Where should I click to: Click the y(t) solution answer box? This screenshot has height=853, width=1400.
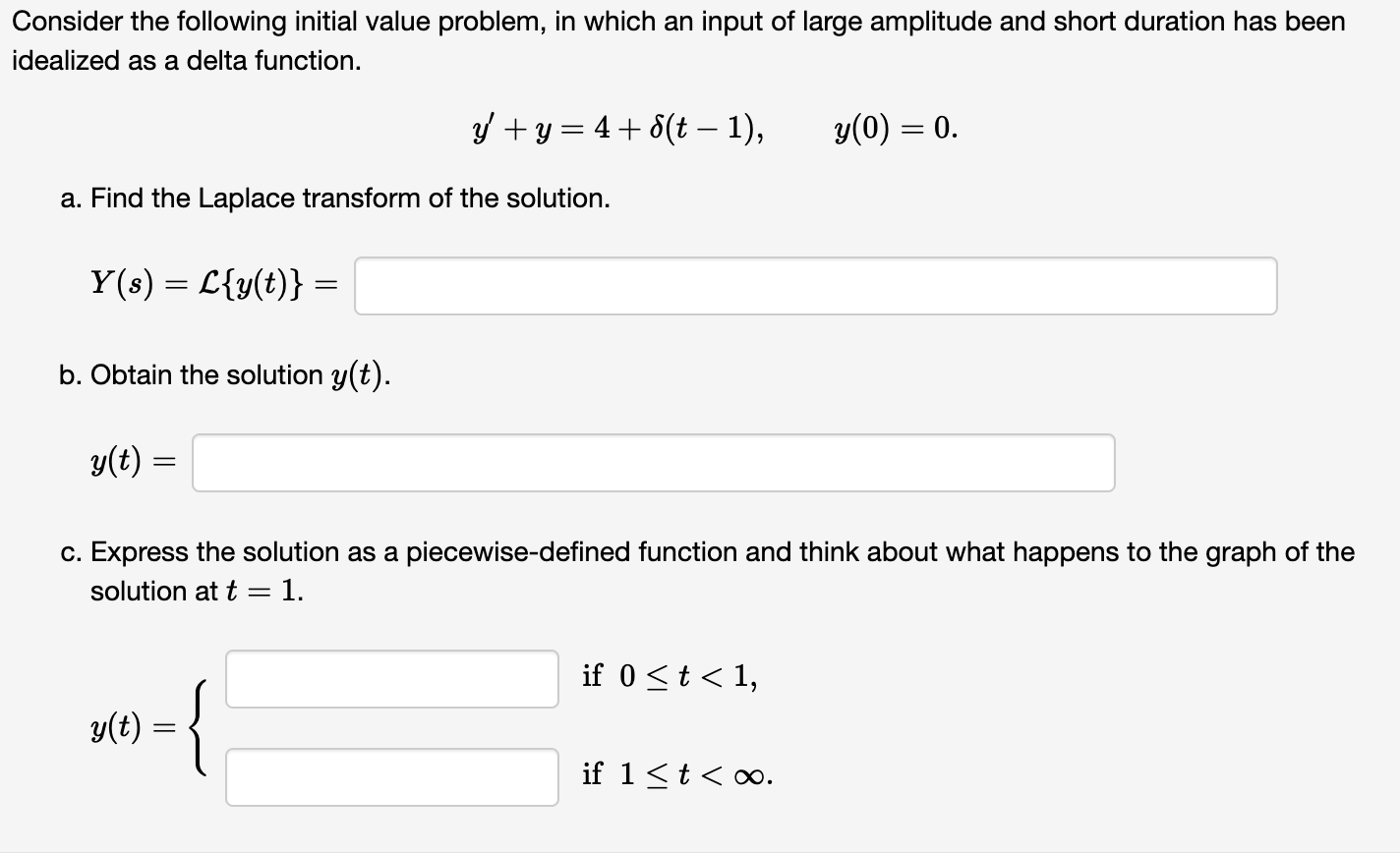pyautogui.click(x=654, y=462)
